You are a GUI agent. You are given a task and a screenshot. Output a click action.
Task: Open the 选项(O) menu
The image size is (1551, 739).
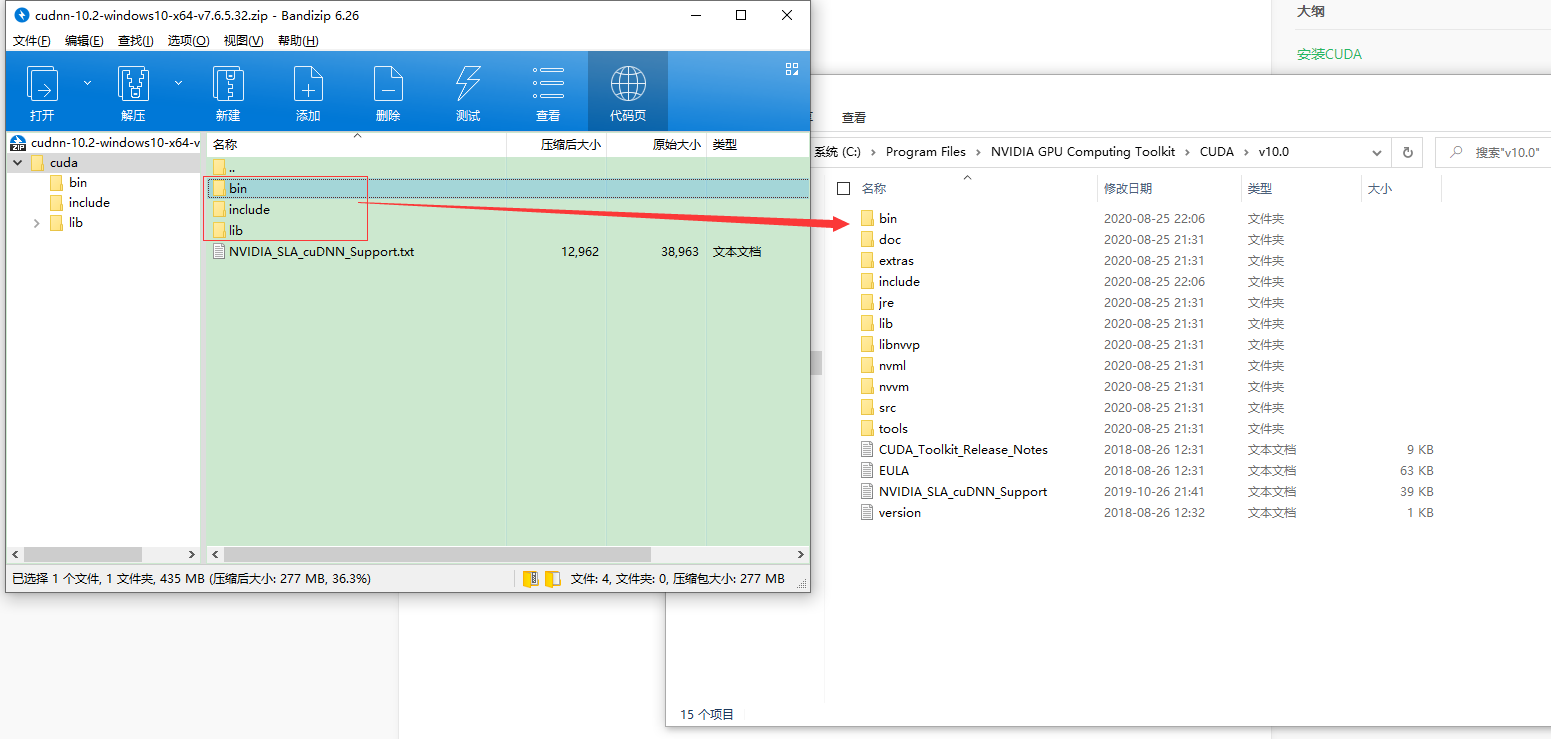188,41
